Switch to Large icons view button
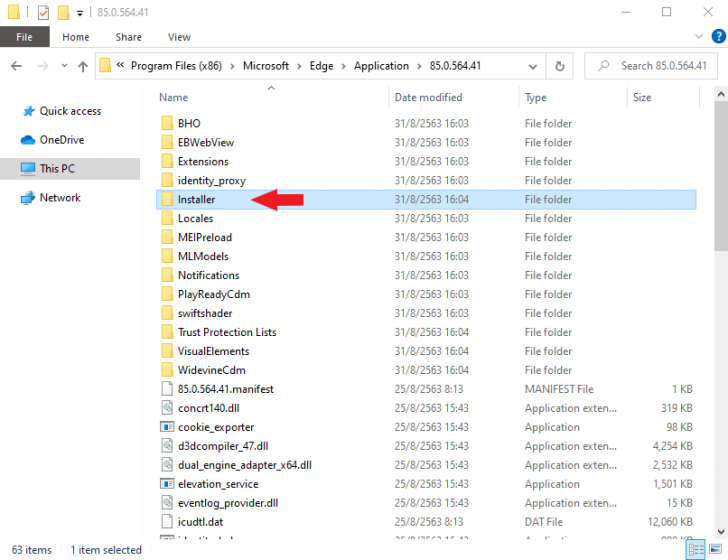The height and width of the screenshot is (560, 728). [715, 550]
